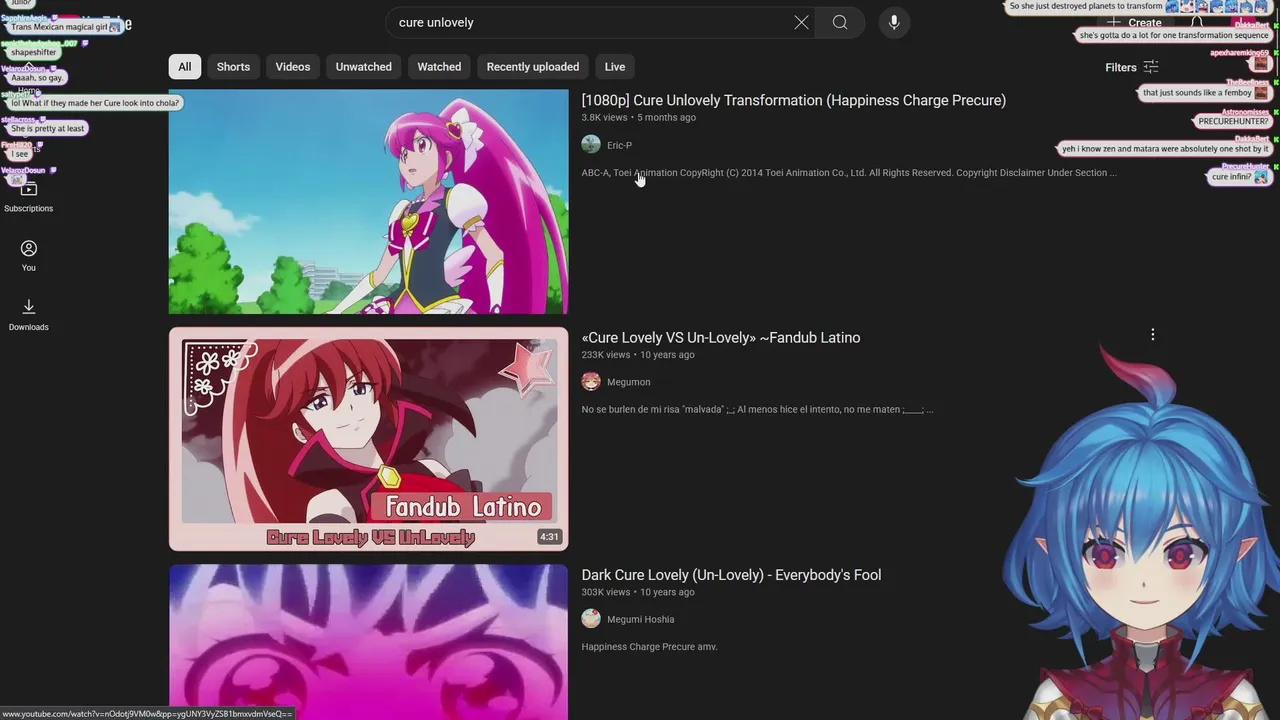Open '[1080p] Cure Unlovely Transformation' title link
Image resolution: width=1280 pixels, height=720 pixels.
point(794,100)
